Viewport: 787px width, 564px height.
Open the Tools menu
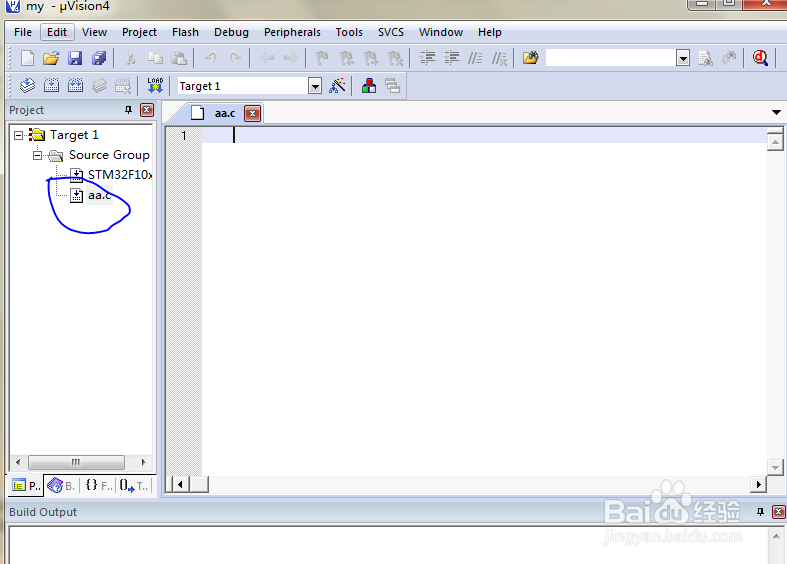pyautogui.click(x=349, y=32)
